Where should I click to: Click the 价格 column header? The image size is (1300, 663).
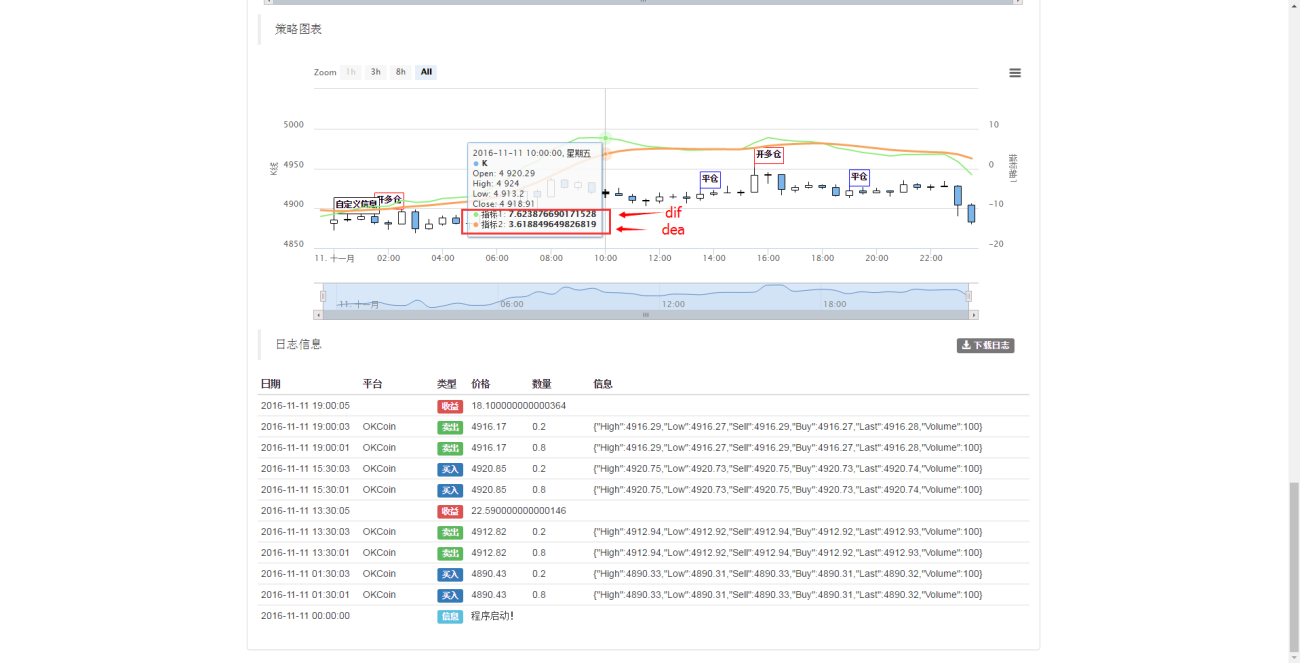(x=481, y=384)
